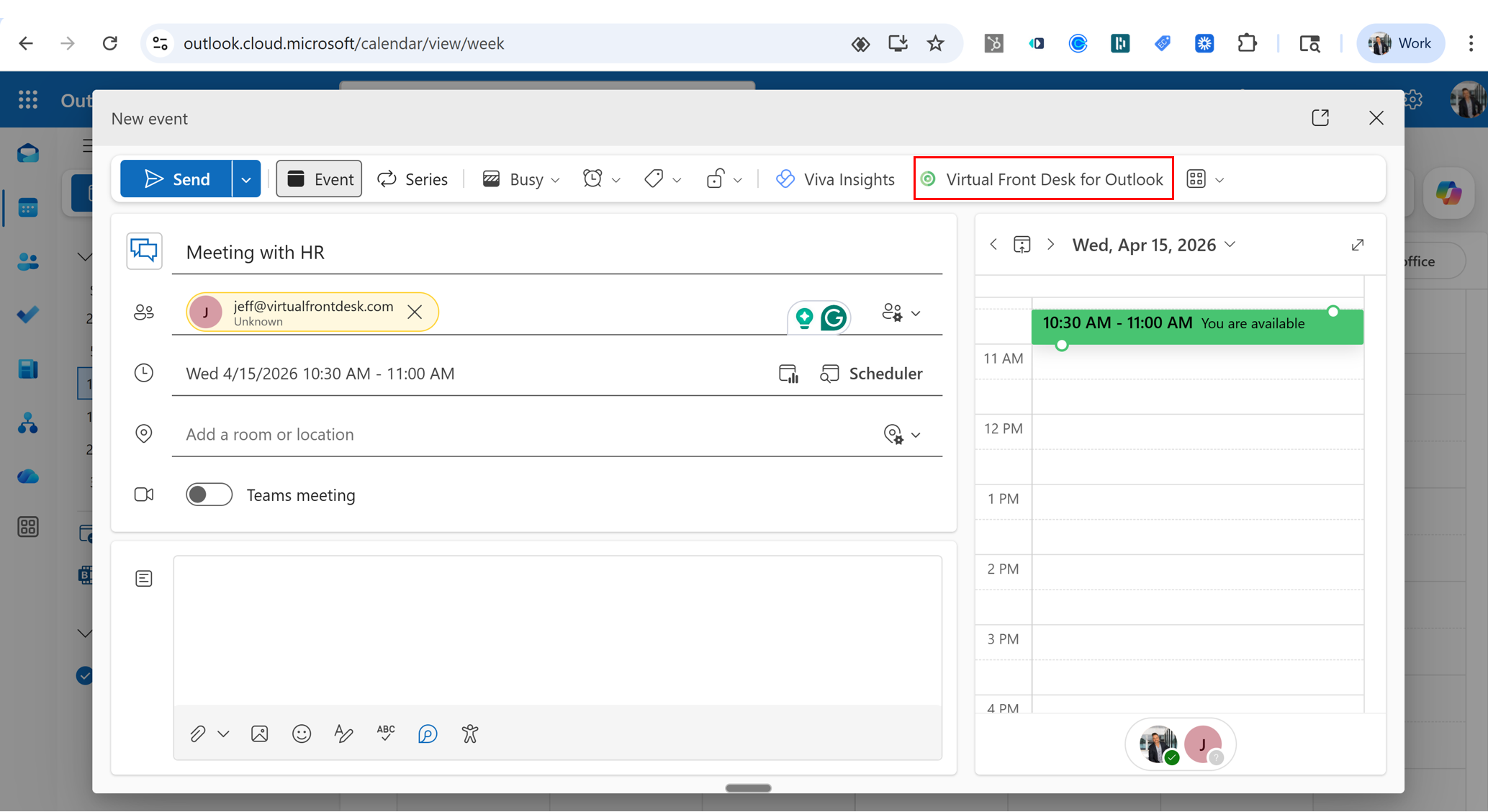Open Viva Insights from the toolbar
Image resolution: width=1488 pixels, height=812 pixels.
(835, 179)
